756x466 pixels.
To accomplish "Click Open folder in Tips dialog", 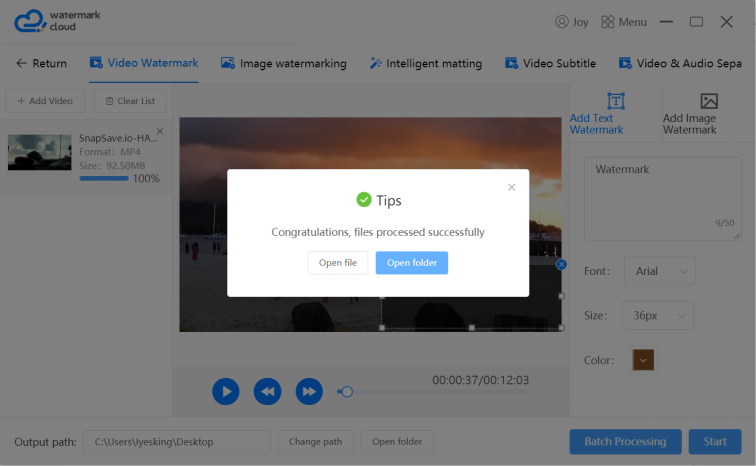I will pos(412,263).
